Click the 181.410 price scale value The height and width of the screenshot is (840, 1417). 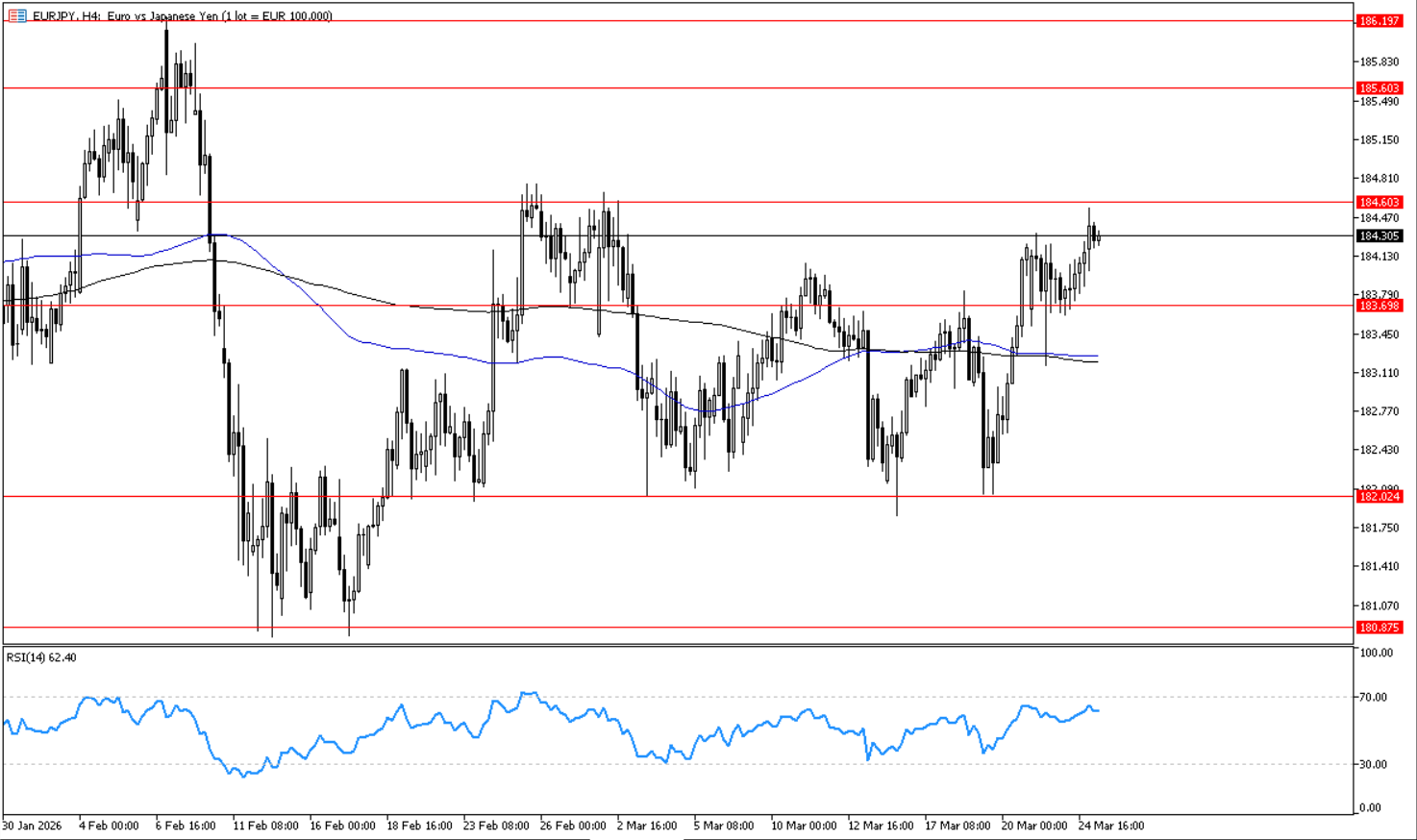1379,567
